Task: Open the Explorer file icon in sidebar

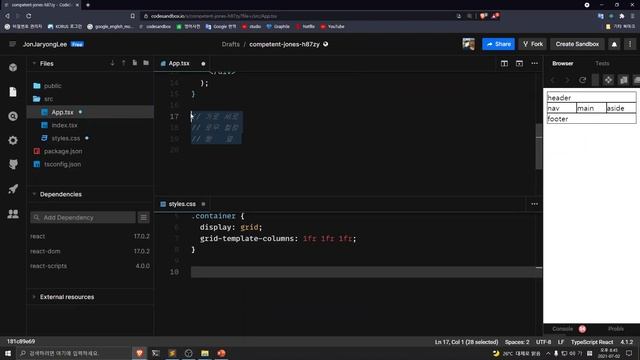Action: (13, 92)
